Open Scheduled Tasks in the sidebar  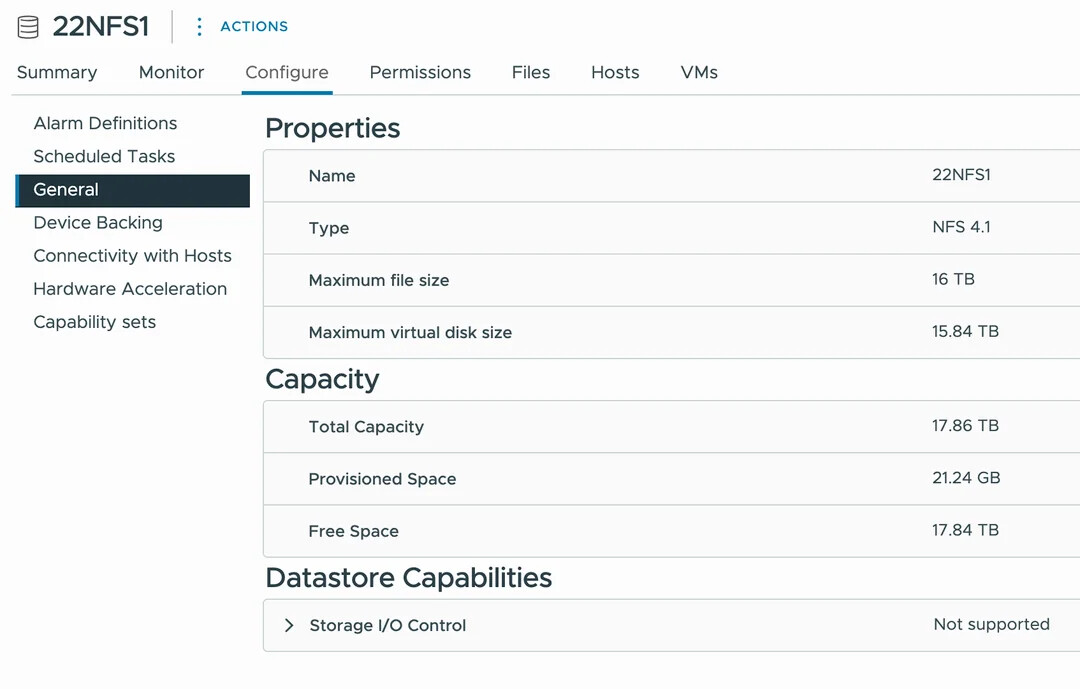(104, 157)
